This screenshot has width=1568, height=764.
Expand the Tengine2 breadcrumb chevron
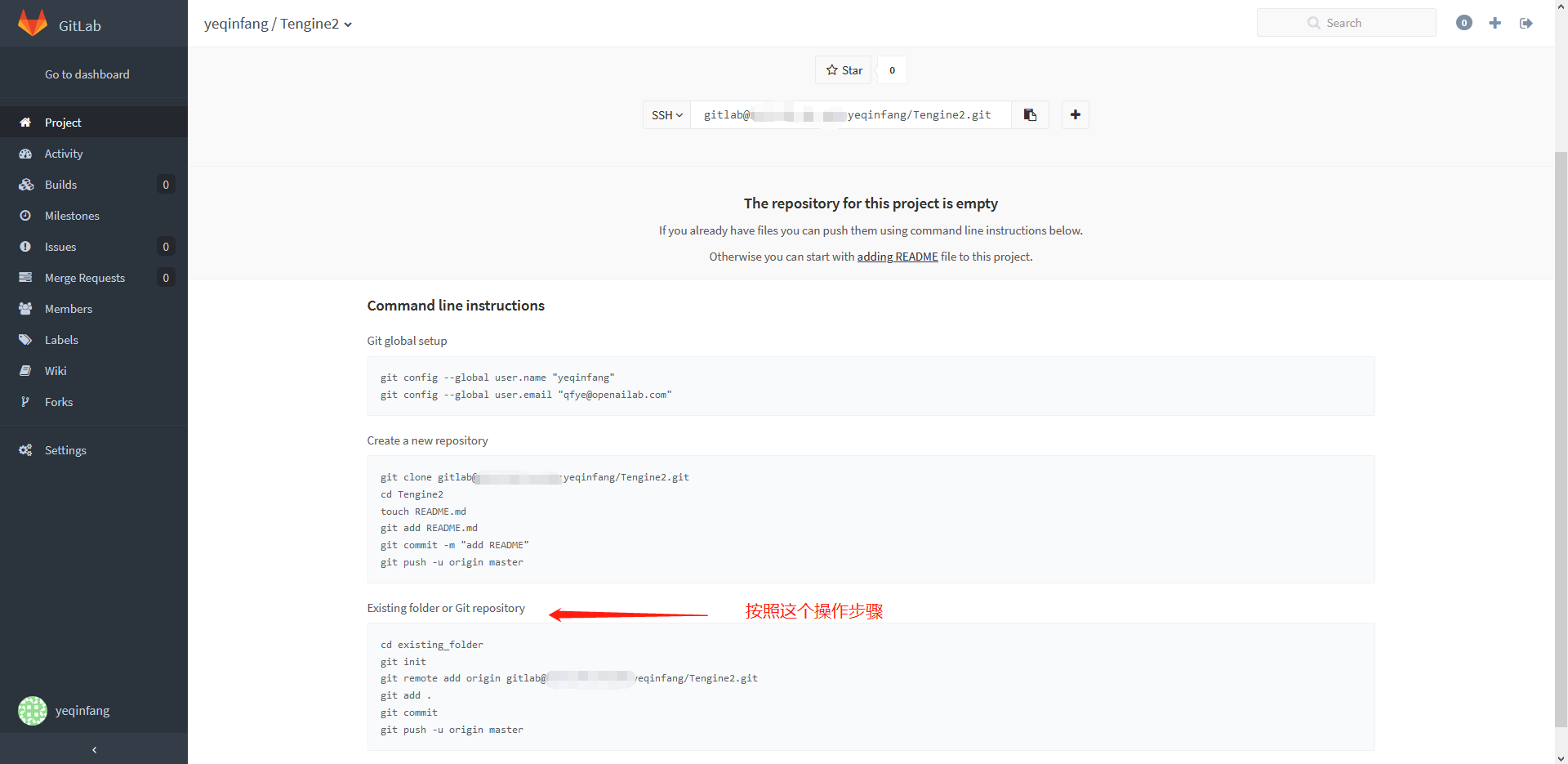pyautogui.click(x=349, y=25)
